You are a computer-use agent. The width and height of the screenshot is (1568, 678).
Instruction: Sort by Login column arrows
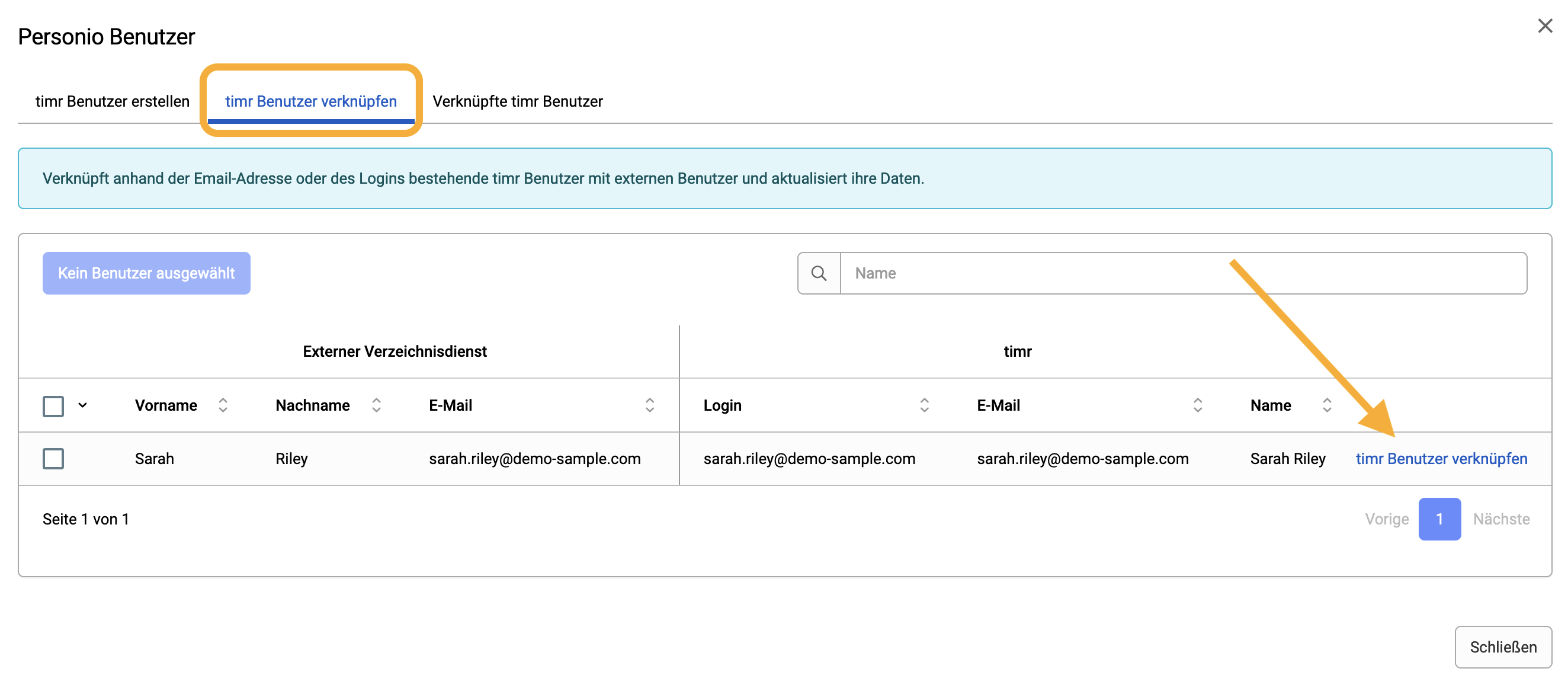(x=924, y=405)
